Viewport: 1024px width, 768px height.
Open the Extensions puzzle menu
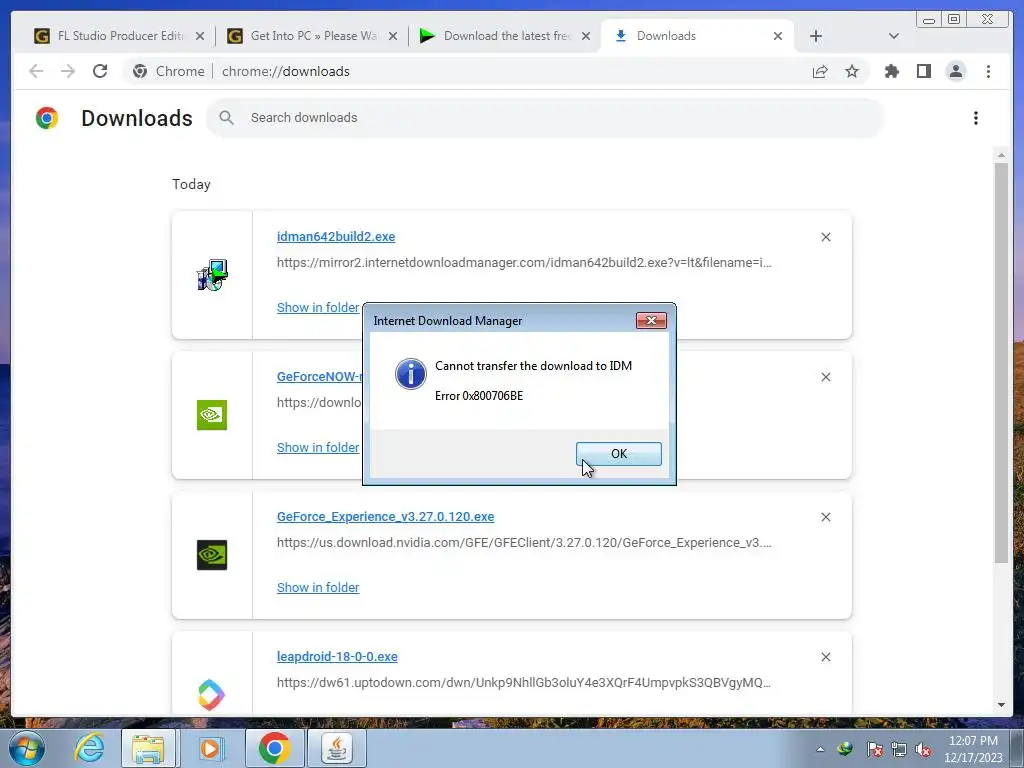[891, 71]
